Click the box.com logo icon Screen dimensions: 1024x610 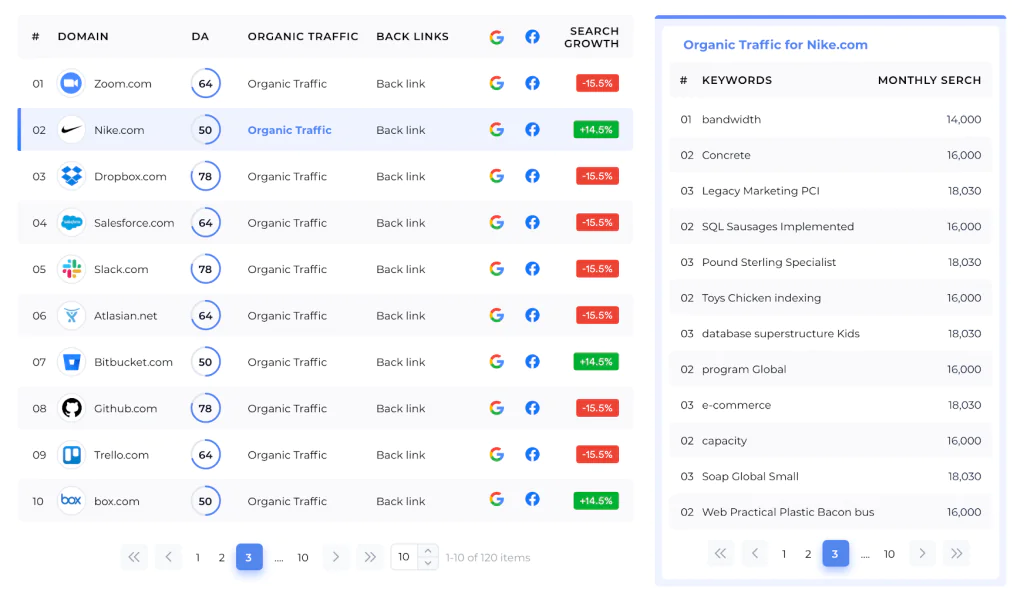[x=71, y=501]
